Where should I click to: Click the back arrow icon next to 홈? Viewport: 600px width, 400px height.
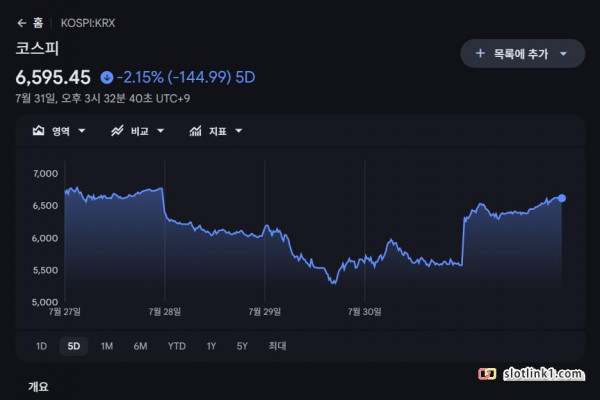pos(22,23)
